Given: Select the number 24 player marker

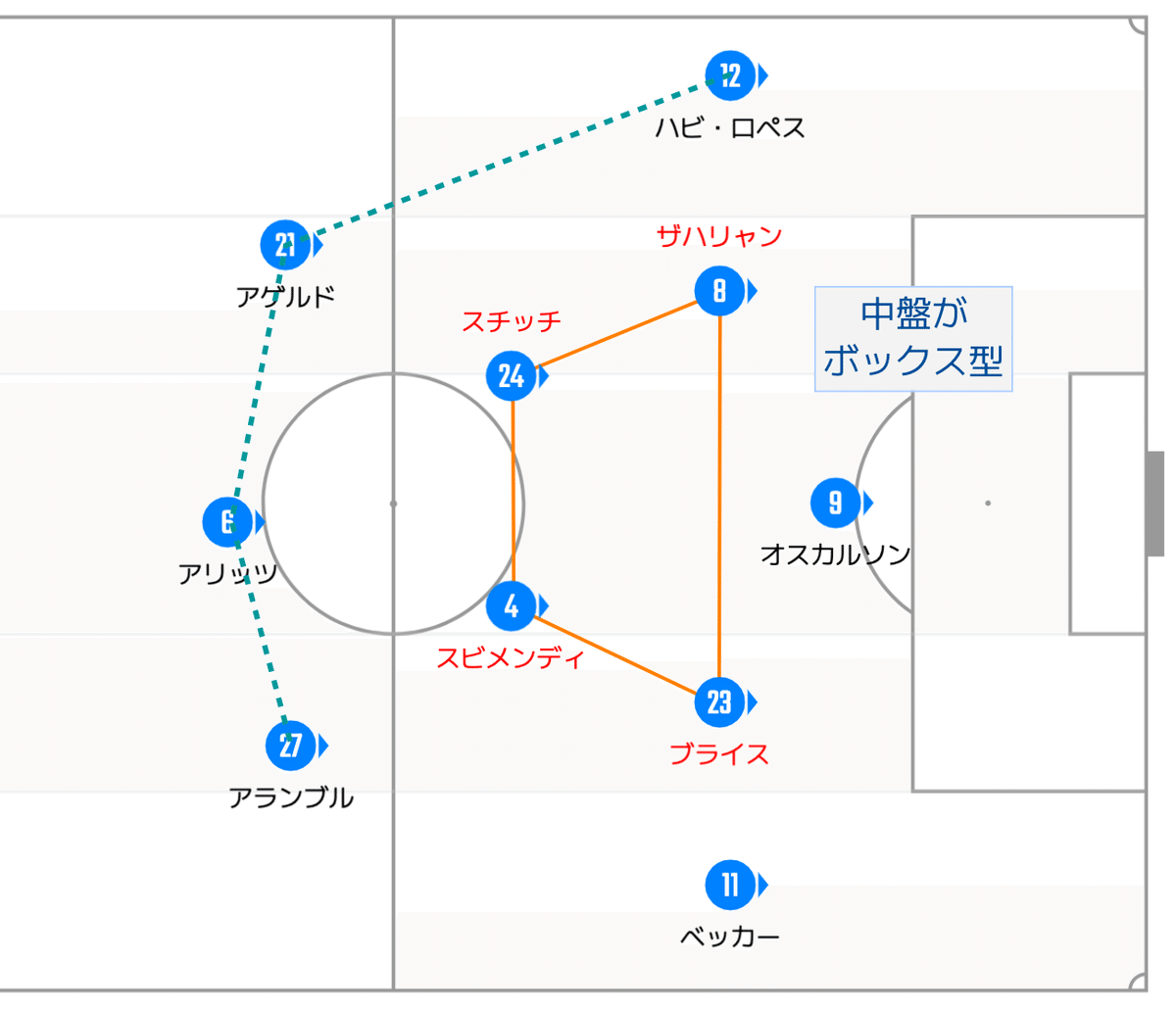Looking at the screenshot, I should tap(512, 375).
